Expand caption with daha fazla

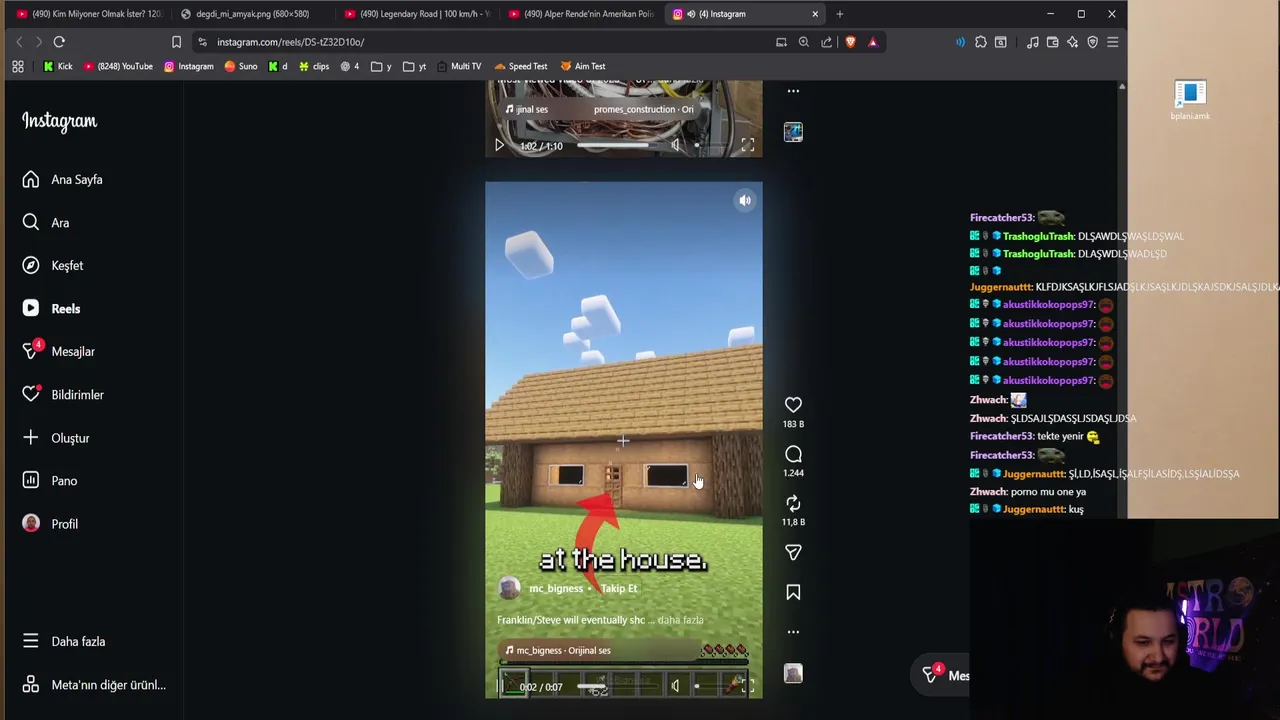point(680,620)
